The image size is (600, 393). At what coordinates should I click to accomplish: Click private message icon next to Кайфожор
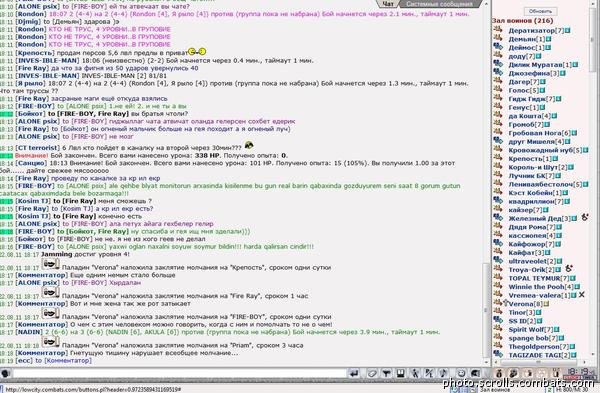tap(498, 244)
